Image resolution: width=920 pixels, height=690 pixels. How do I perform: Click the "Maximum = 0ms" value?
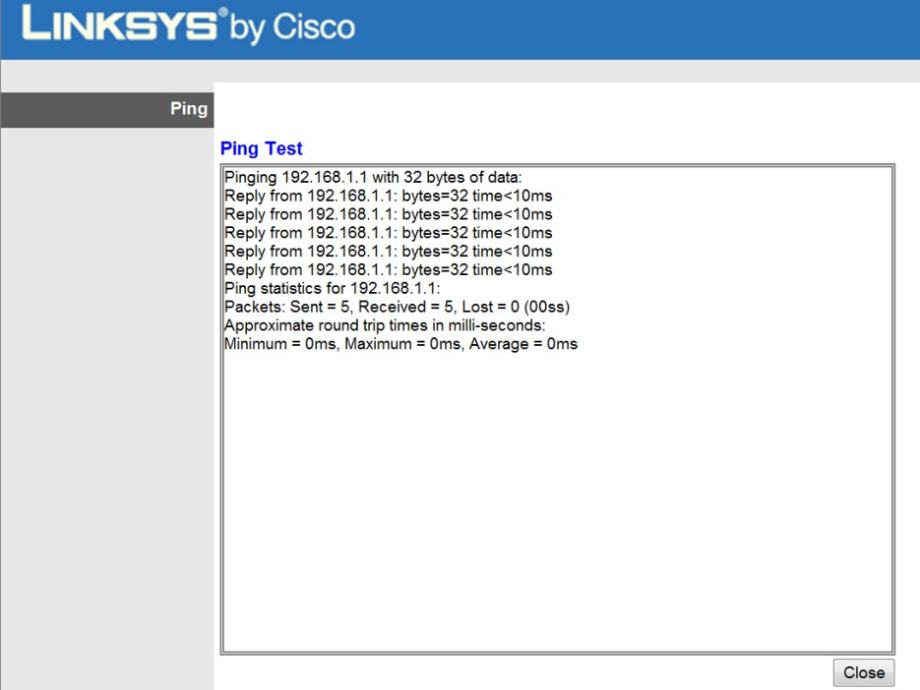point(398,344)
